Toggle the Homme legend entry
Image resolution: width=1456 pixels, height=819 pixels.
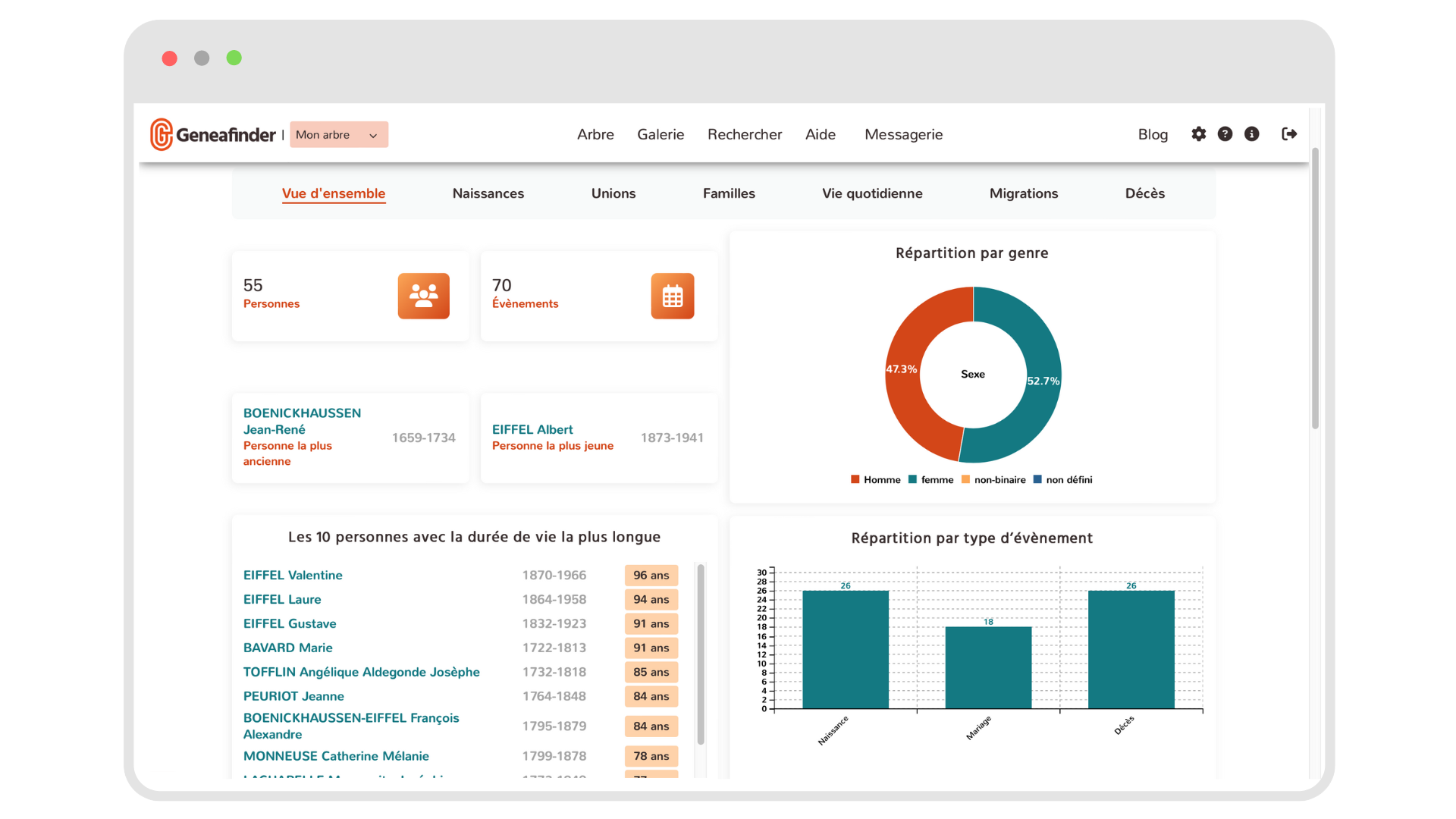[x=881, y=480]
